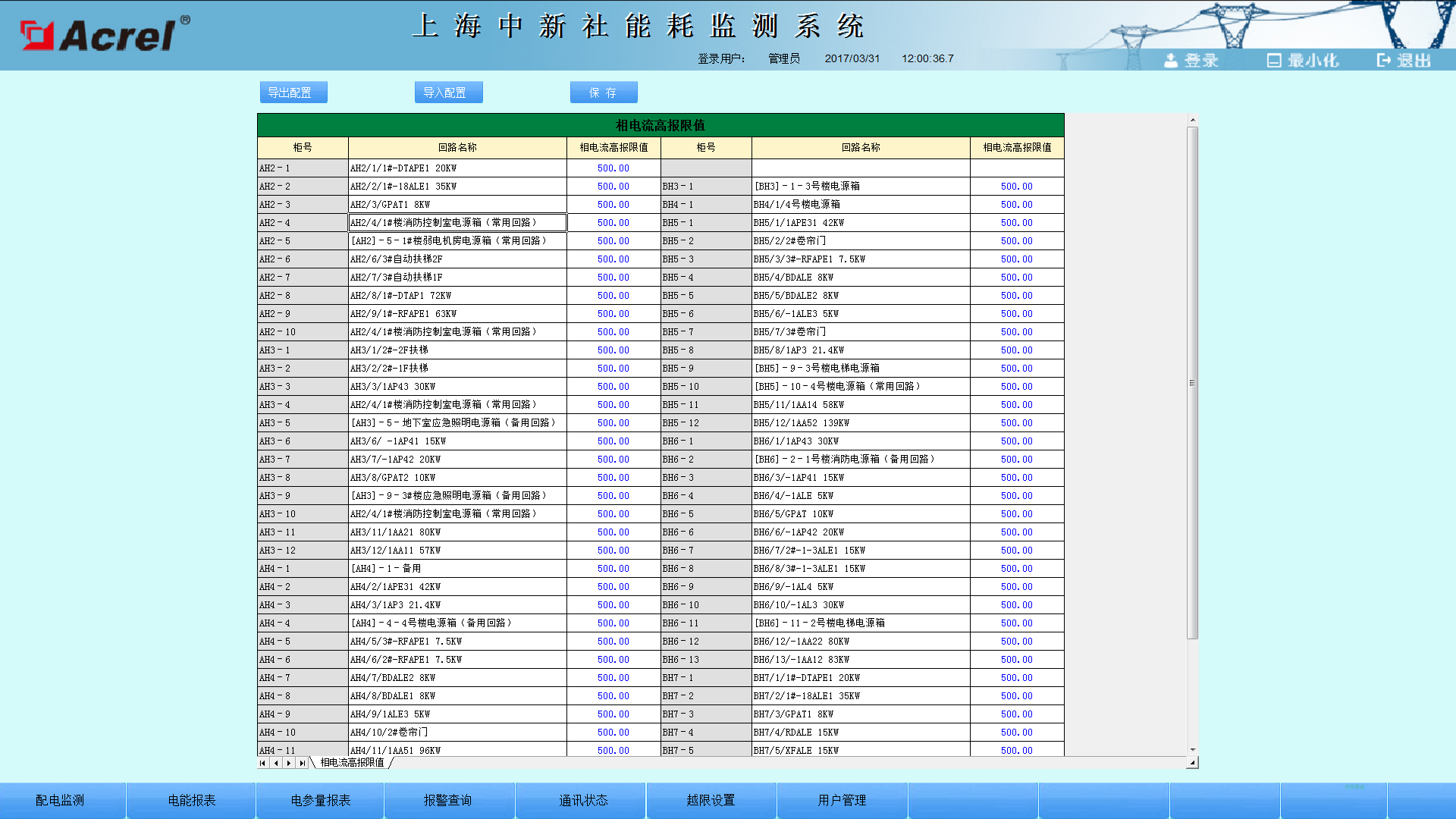
Task: Click the 退出 exit icon
Action: (x=1384, y=60)
